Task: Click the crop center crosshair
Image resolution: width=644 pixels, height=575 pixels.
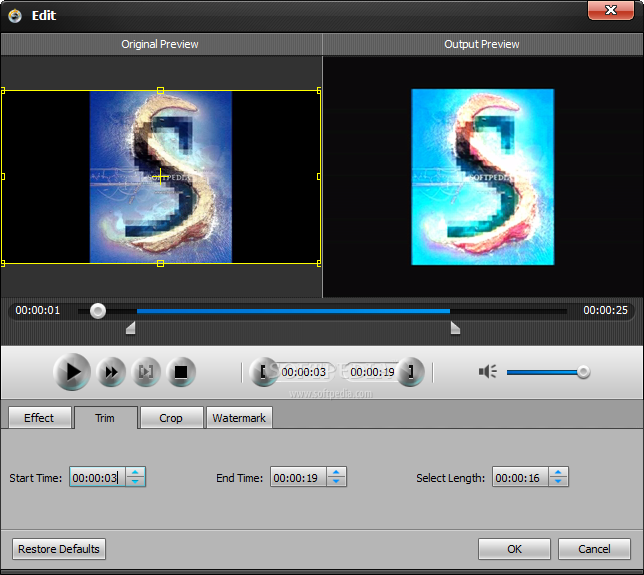Action: coord(160,177)
